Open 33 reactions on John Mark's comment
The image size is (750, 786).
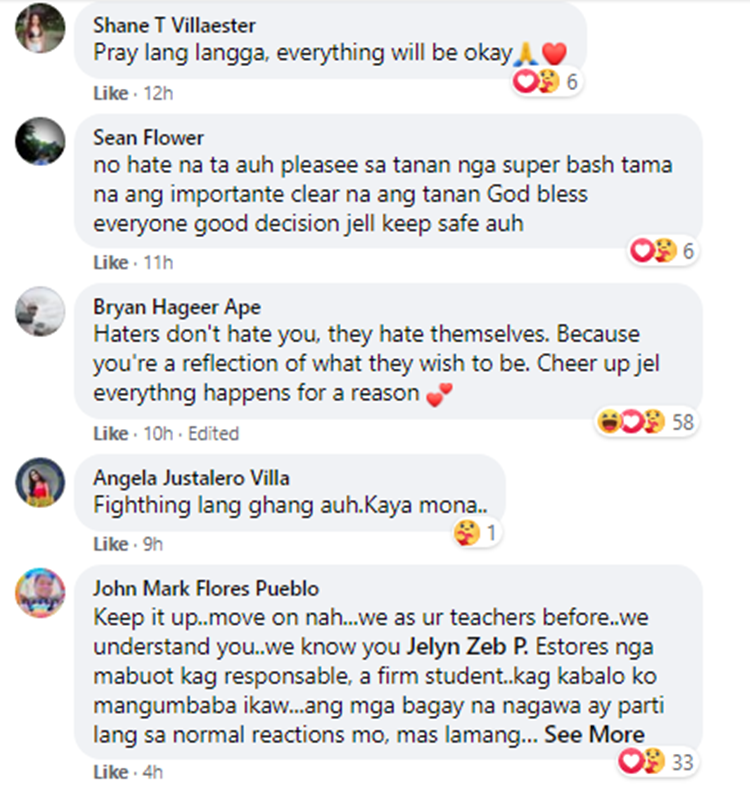(x=657, y=762)
